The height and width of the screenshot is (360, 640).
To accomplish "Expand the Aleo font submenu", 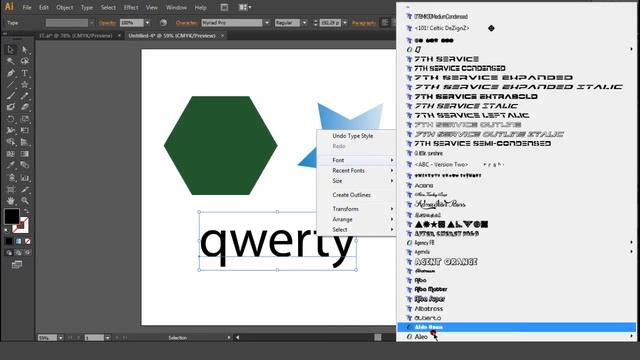I will tap(631, 336).
